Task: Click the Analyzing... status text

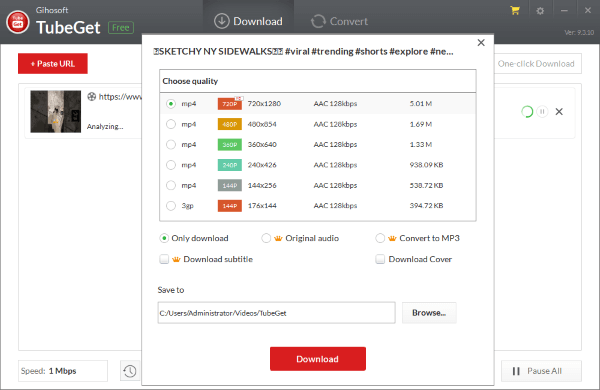Action: click(105, 127)
